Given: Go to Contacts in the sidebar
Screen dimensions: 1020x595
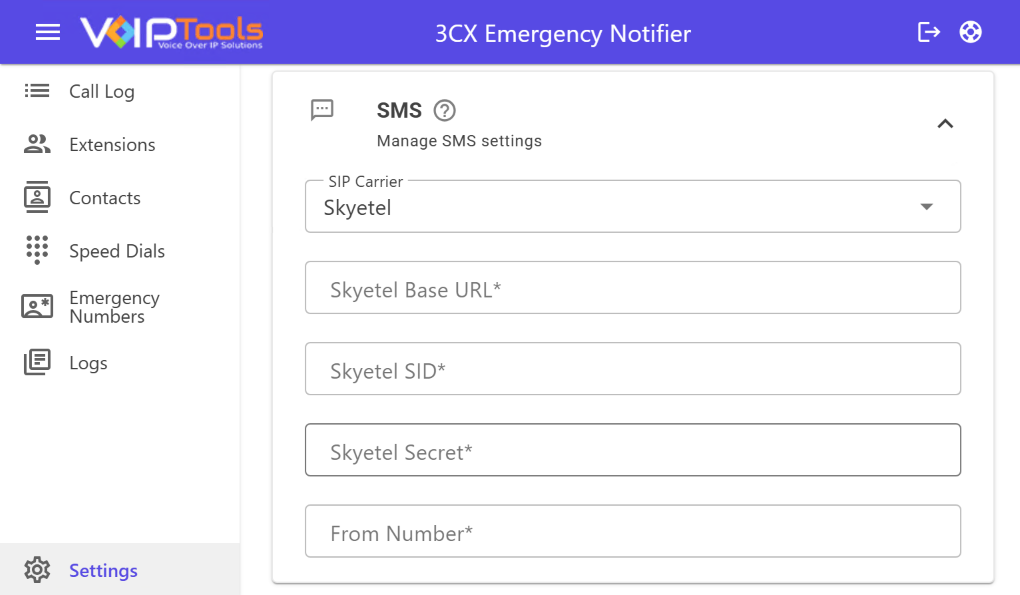Looking at the screenshot, I should 104,198.
